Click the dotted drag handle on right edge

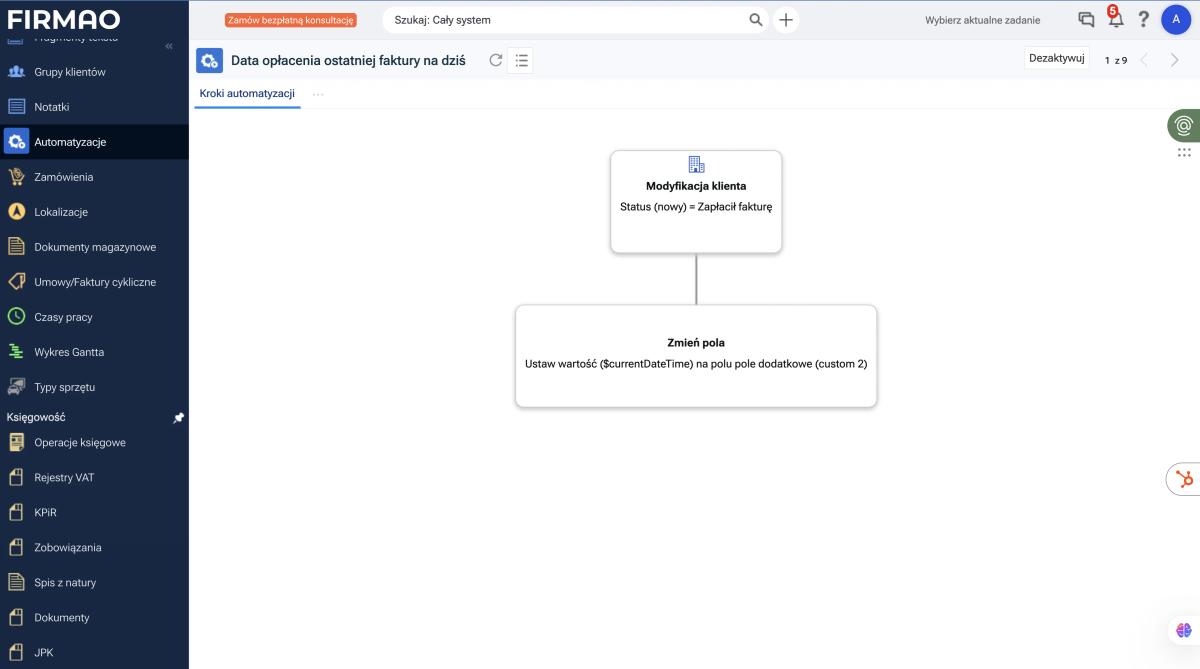[x=1184, y=153]
